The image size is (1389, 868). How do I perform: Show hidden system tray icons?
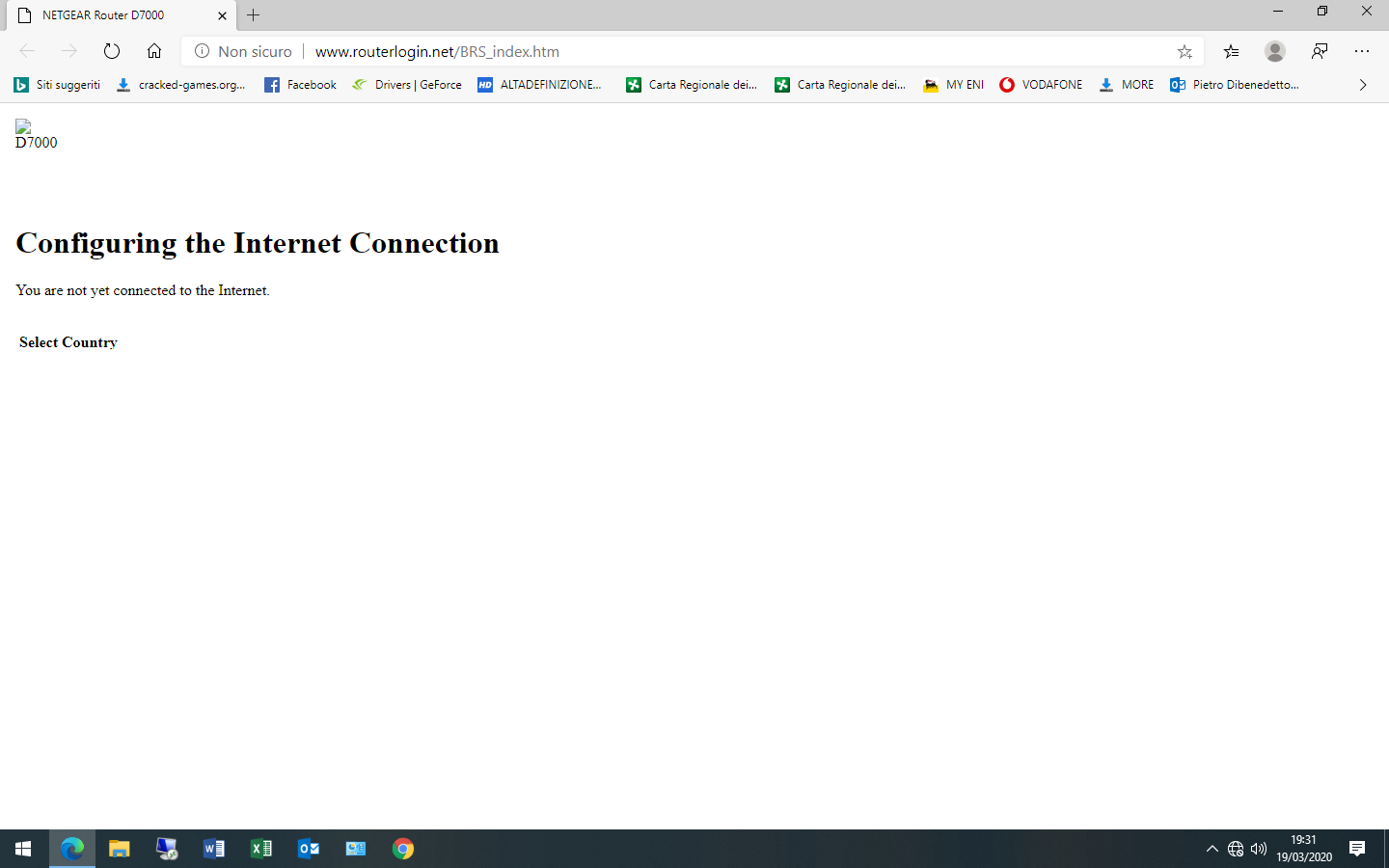1212,849
